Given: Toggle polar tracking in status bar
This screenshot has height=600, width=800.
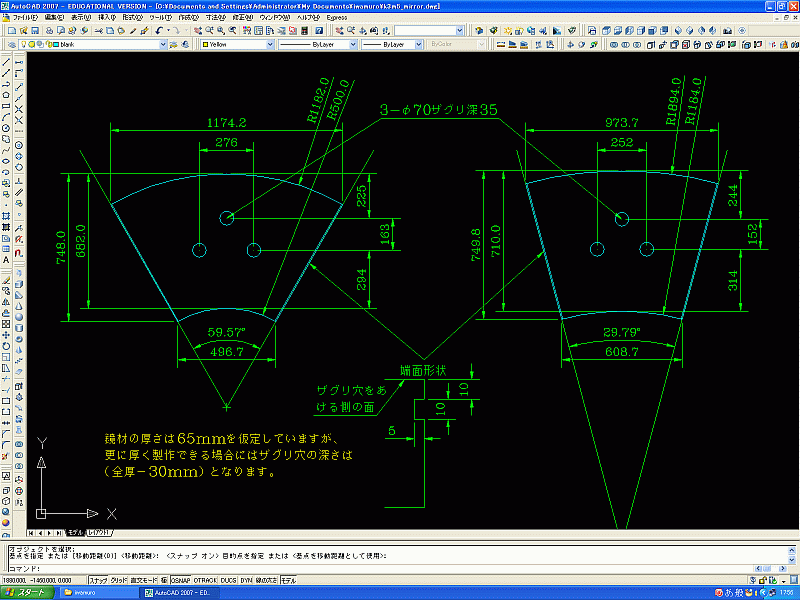Looking at the screenshot, I should (x=164, y=580).
